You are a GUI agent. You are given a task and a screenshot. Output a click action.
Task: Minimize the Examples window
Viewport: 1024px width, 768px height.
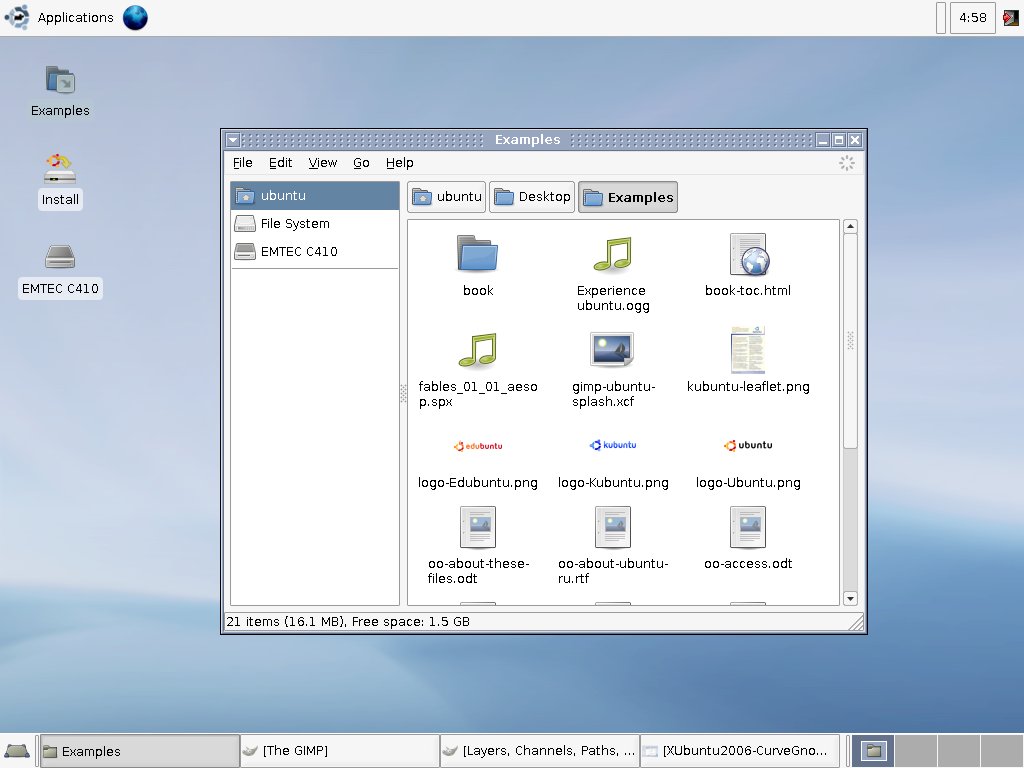click(x=823, y=140)
